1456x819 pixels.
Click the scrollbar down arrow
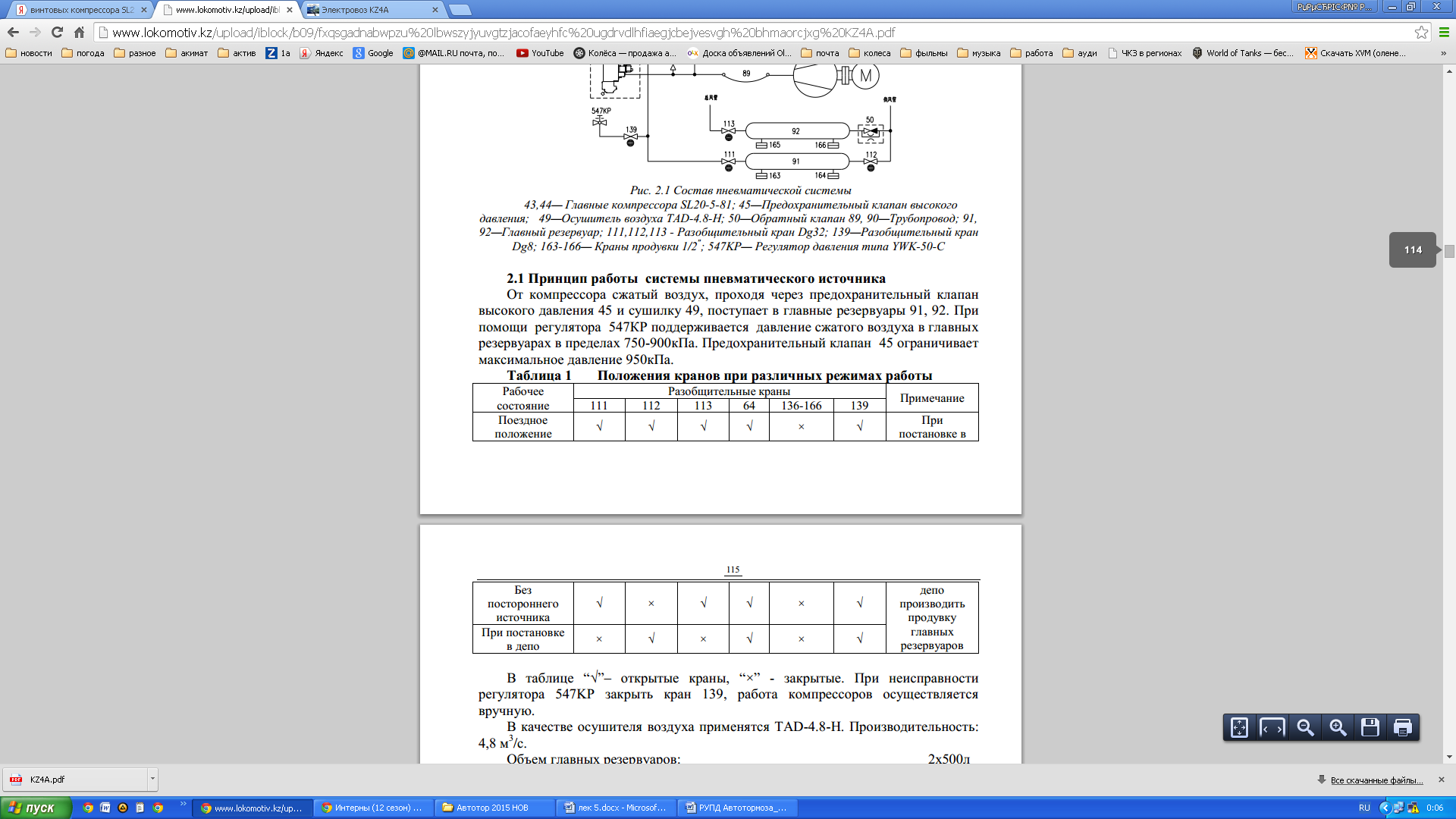1449,757
